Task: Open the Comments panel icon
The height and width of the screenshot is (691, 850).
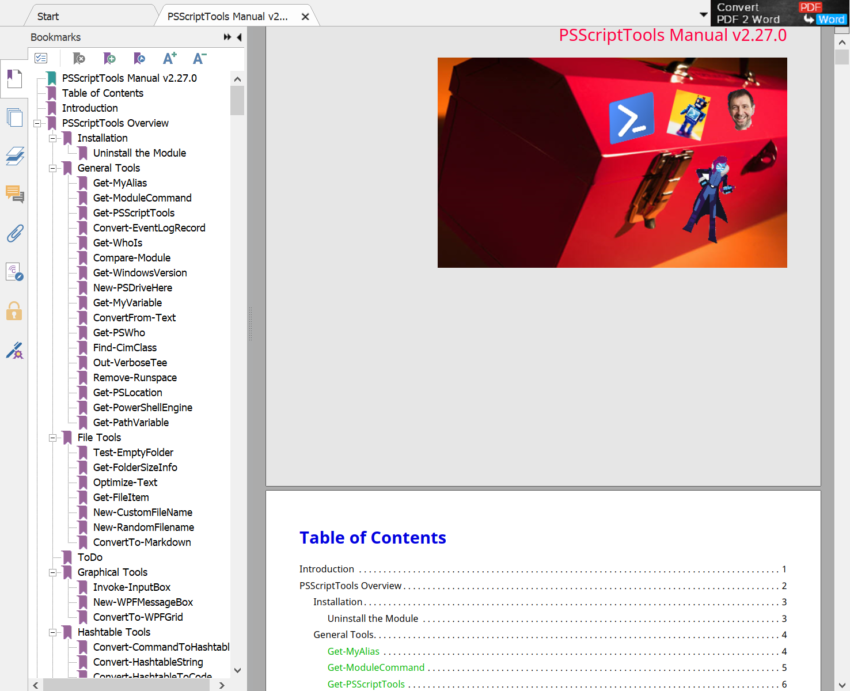Action: click(x=14, y=194)
